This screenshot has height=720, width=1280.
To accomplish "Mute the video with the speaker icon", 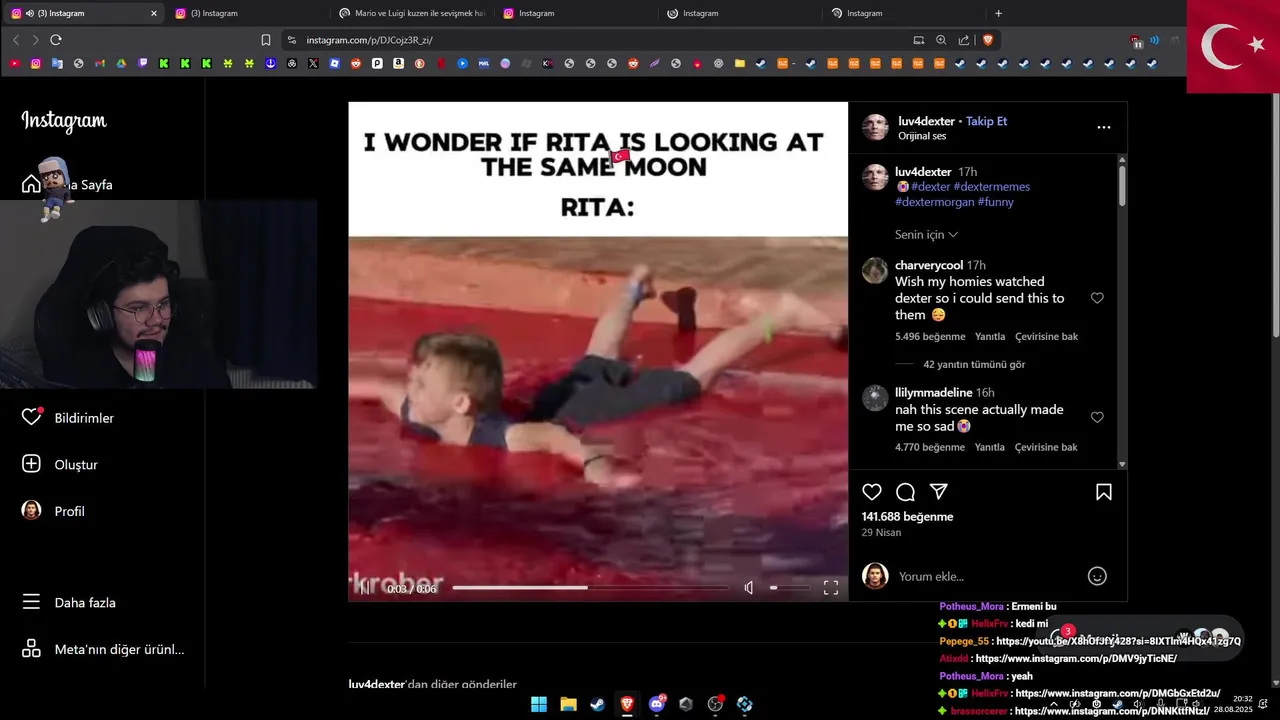I will [749, 588].
